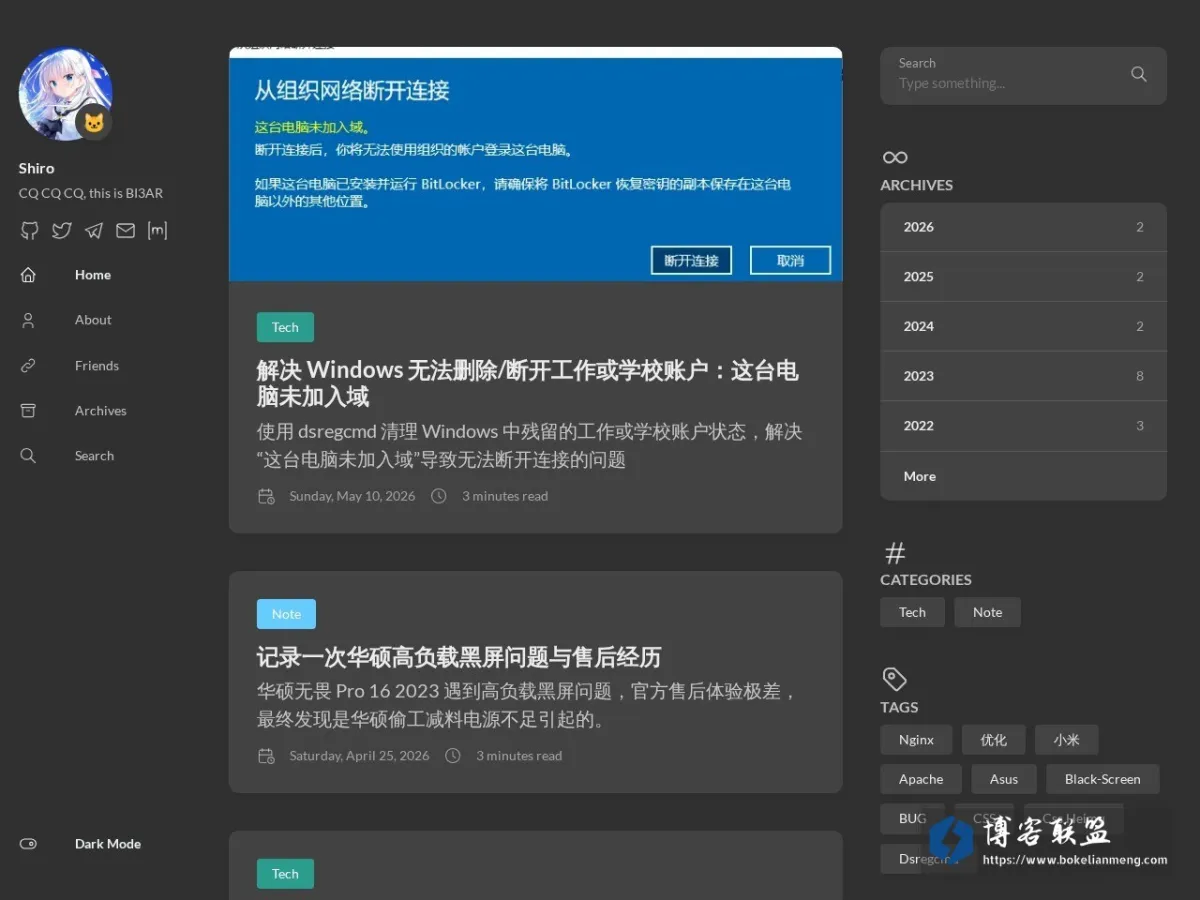Screen dimensions: 1200x900
Task: Open the About page
Action: 93,320
